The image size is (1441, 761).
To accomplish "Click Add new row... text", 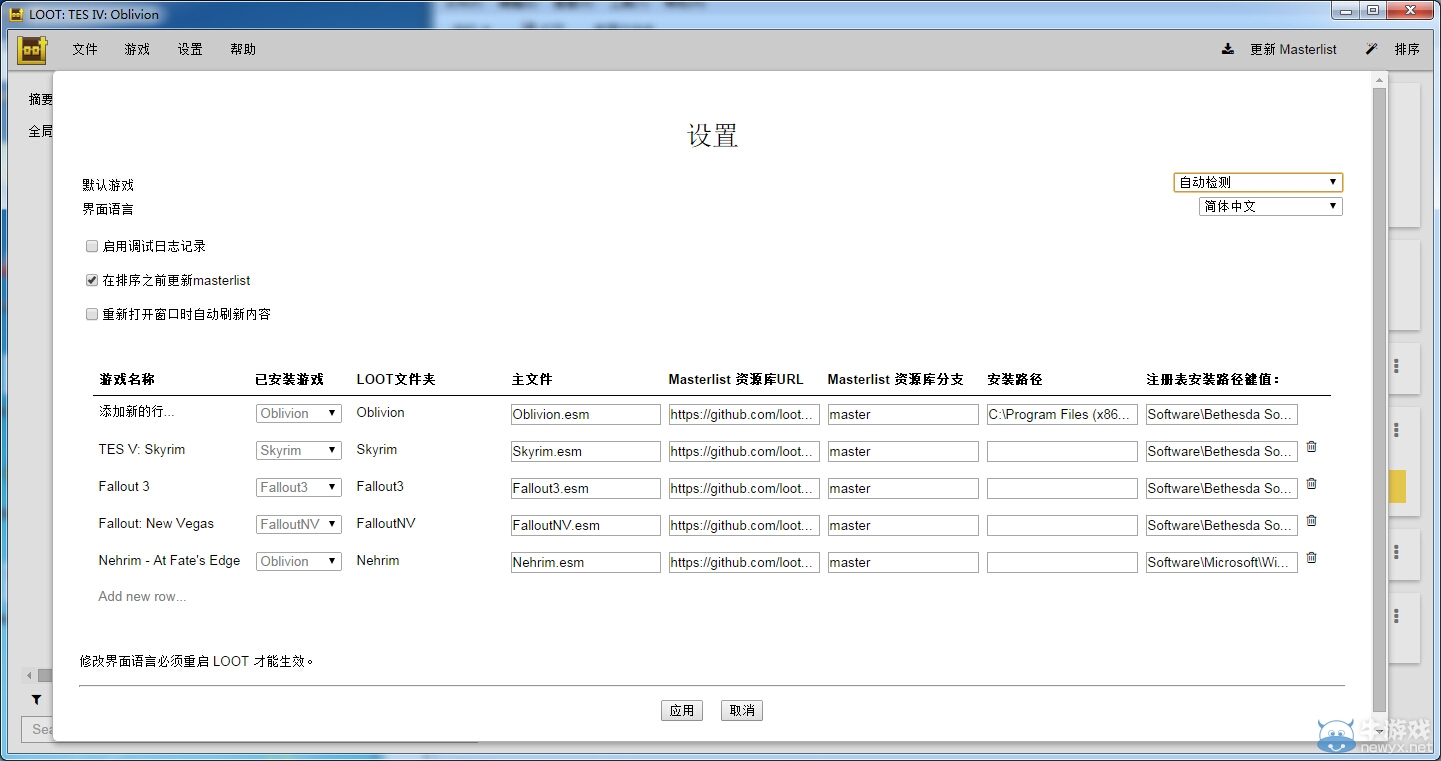I will 142,596.
